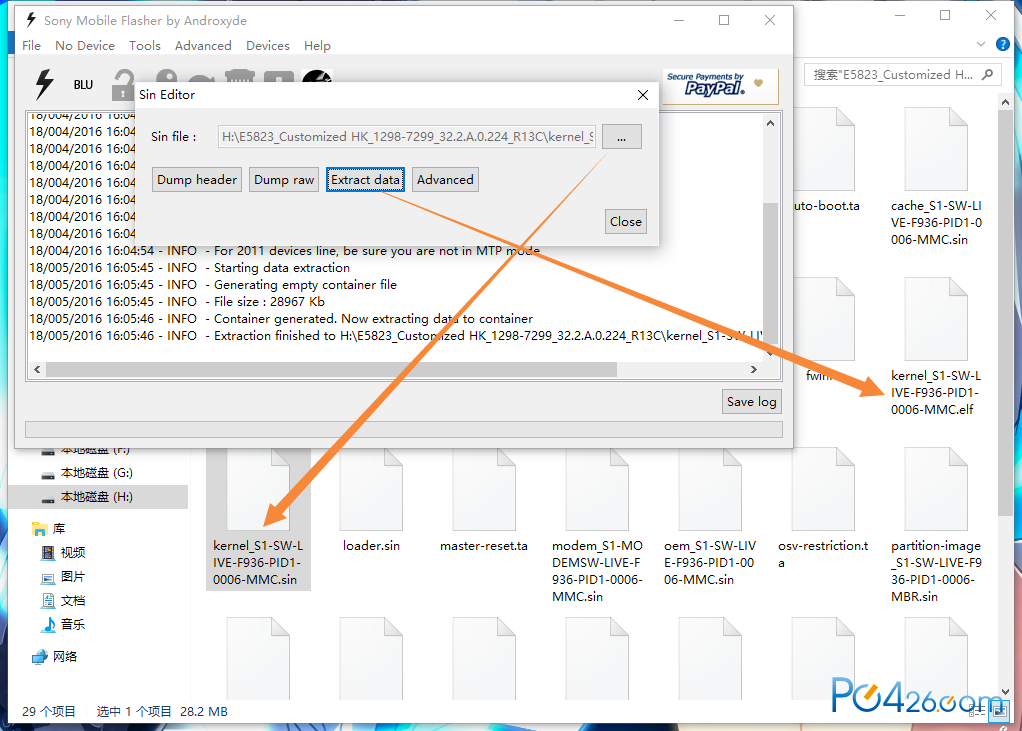Select the auto-boot.ta file icon
Image resolution: width=1022 pixels, height=731 pixels.
point(826,150)
